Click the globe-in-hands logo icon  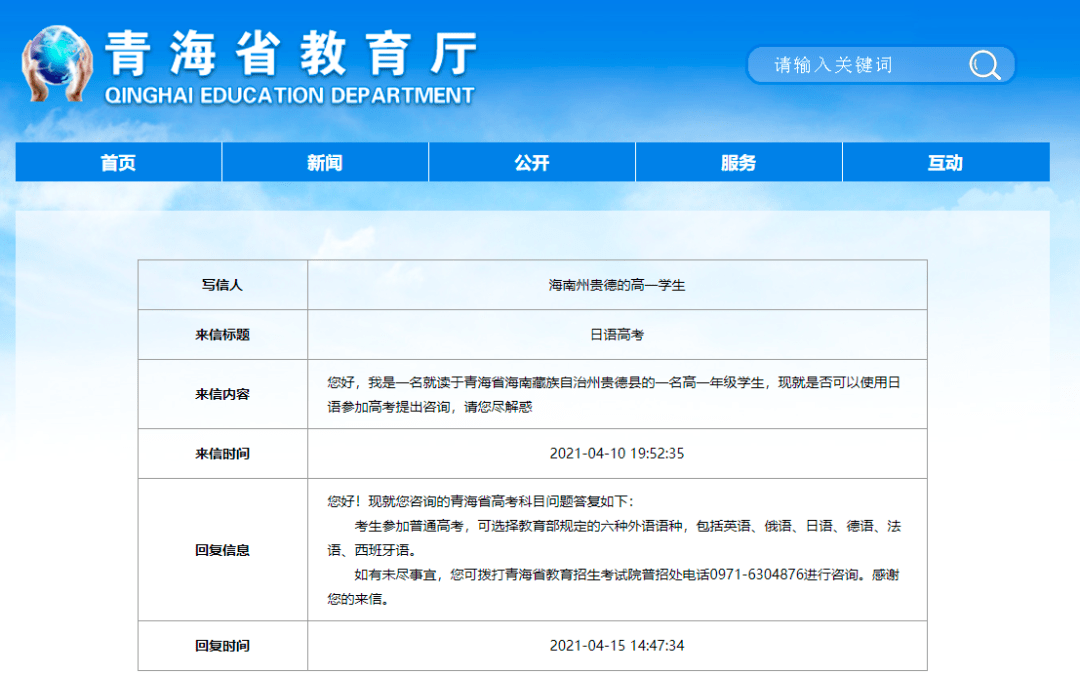tap(58, 63)
